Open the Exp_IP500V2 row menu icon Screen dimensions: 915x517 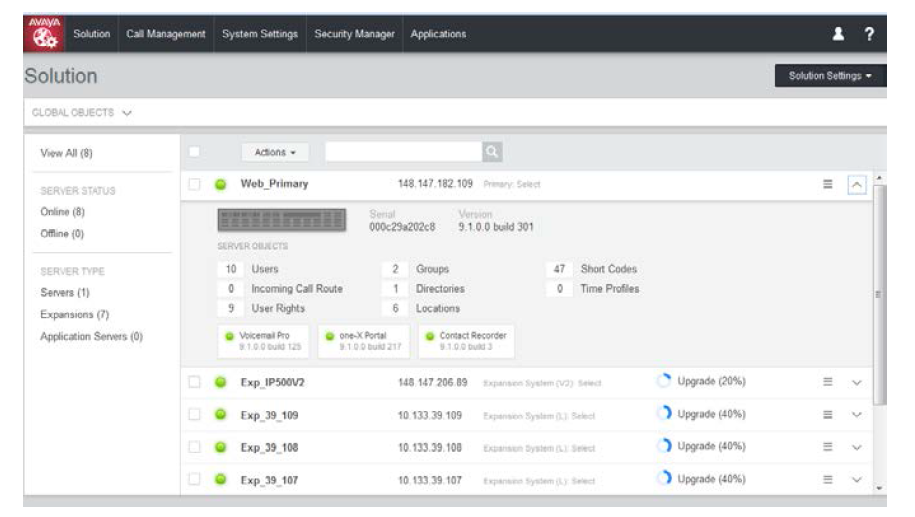pos(827,382)
